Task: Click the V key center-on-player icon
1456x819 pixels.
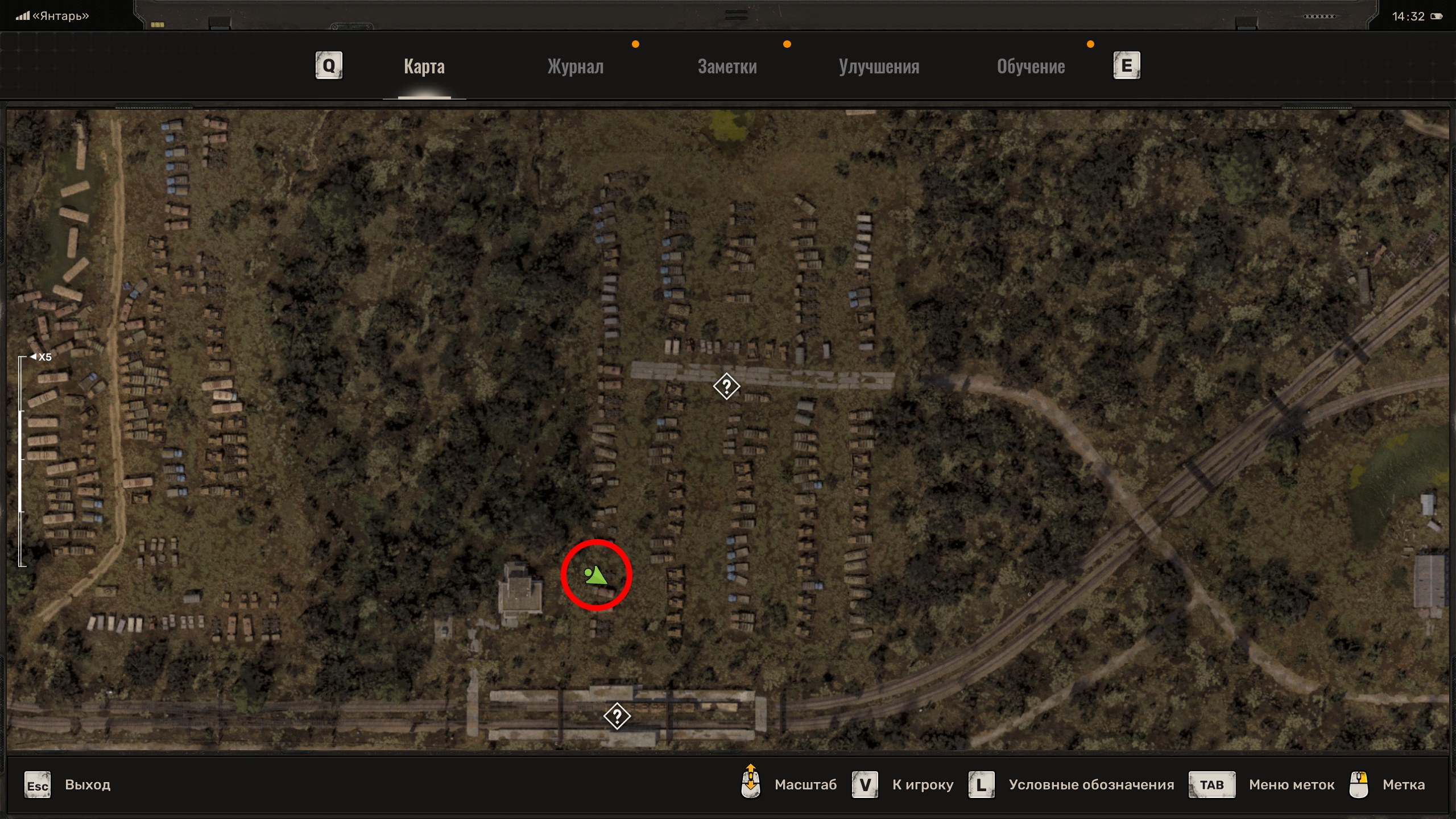Action: [865, 785]
